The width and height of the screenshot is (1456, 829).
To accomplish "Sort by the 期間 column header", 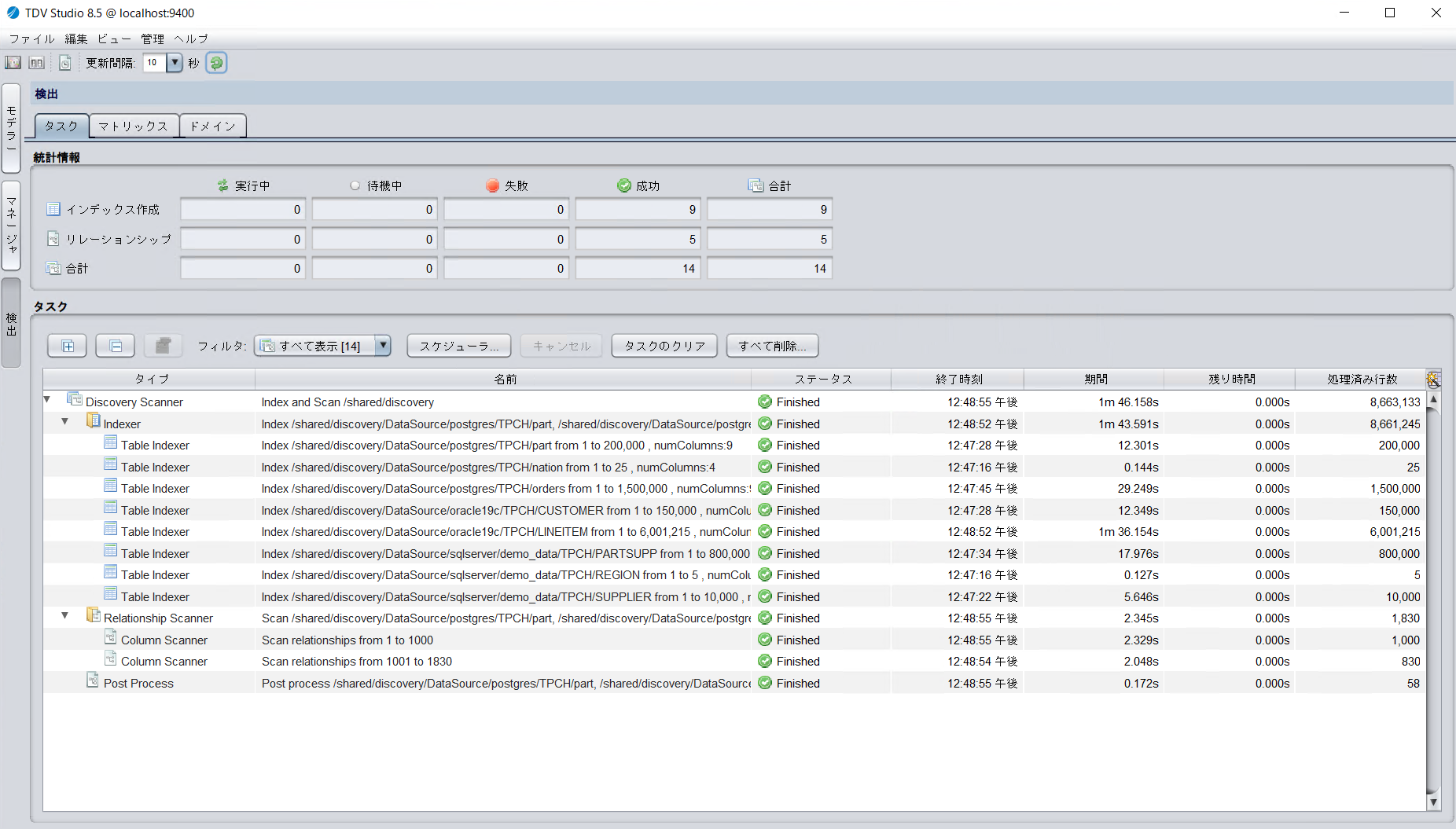I will tap(1095, 379).
